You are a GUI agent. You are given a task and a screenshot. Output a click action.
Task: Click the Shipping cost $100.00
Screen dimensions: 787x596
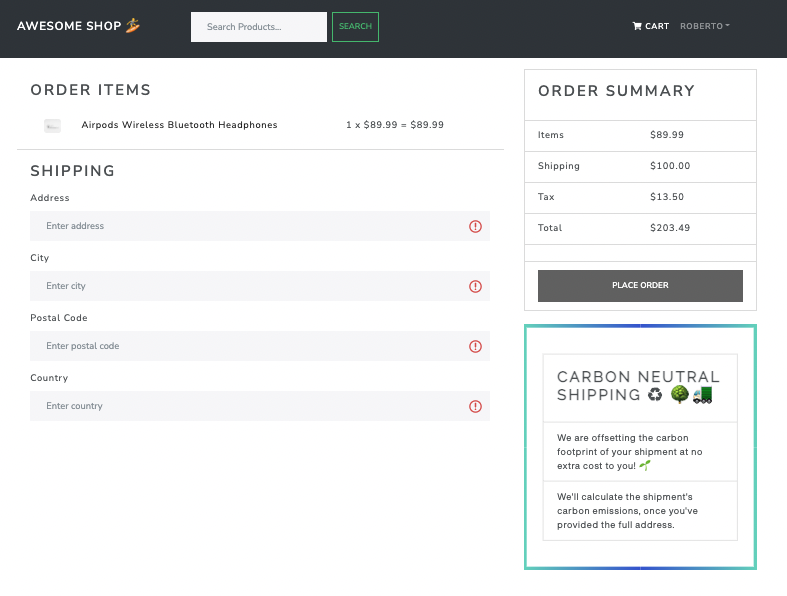pos(670,166)
